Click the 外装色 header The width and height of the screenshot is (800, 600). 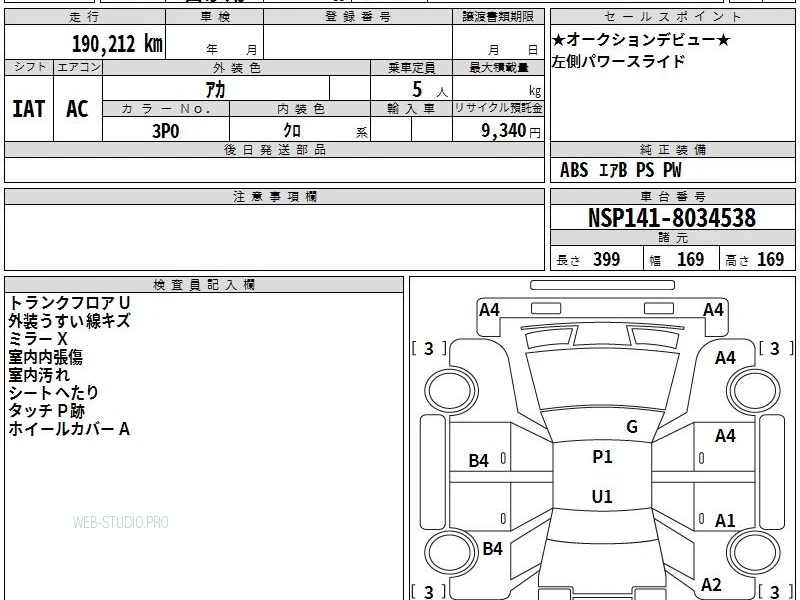237,67
